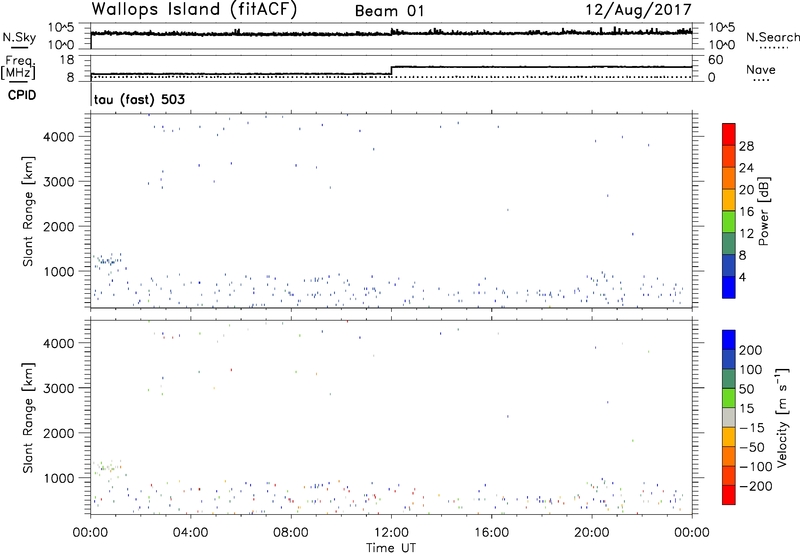Click the 'Time UT' axis title
This screenshot has height=554, width=800.
(391, 548)
